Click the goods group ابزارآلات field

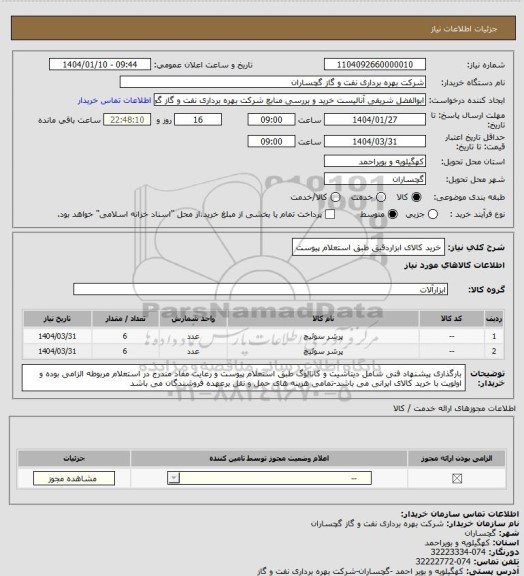tap(260, 289)
